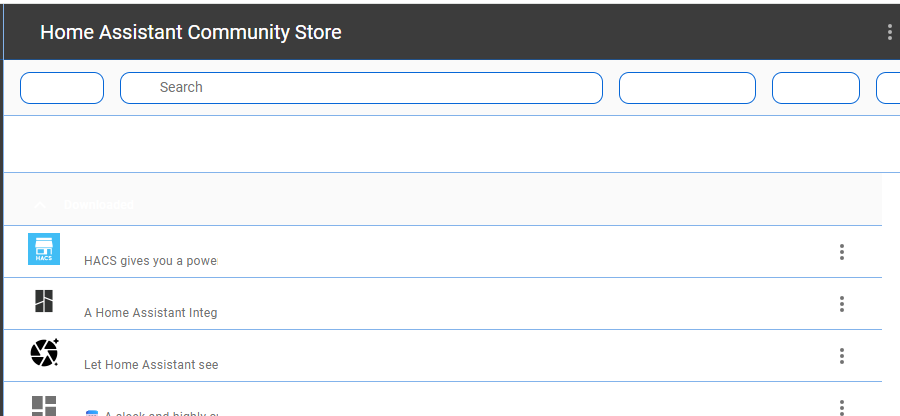900x416 pixels.
Task: Click the HACS store logo icon
Action: tap(44, 249)
